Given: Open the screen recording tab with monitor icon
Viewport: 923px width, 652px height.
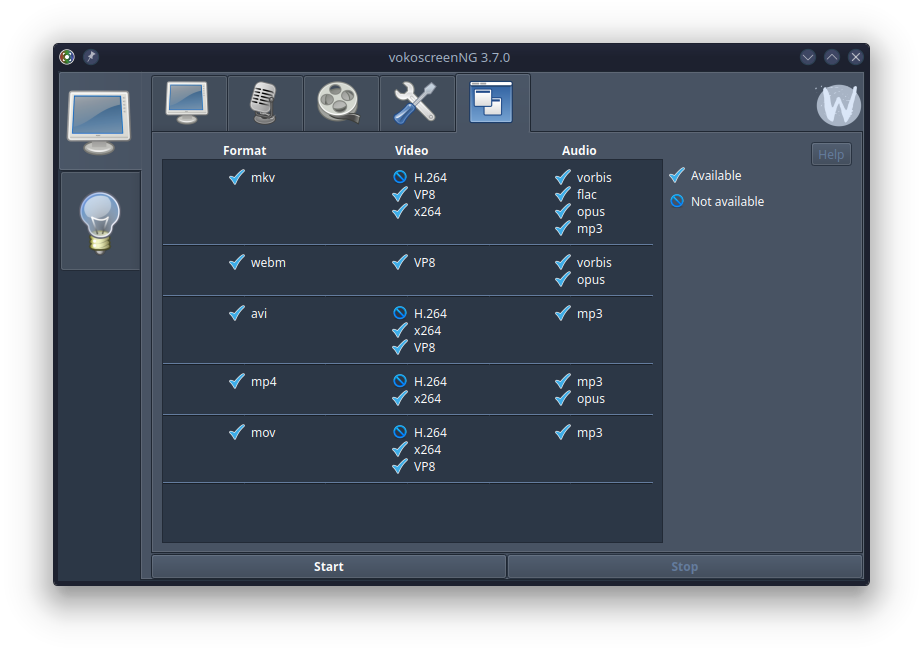Looking at the screenshot, I should click(188, 102).
